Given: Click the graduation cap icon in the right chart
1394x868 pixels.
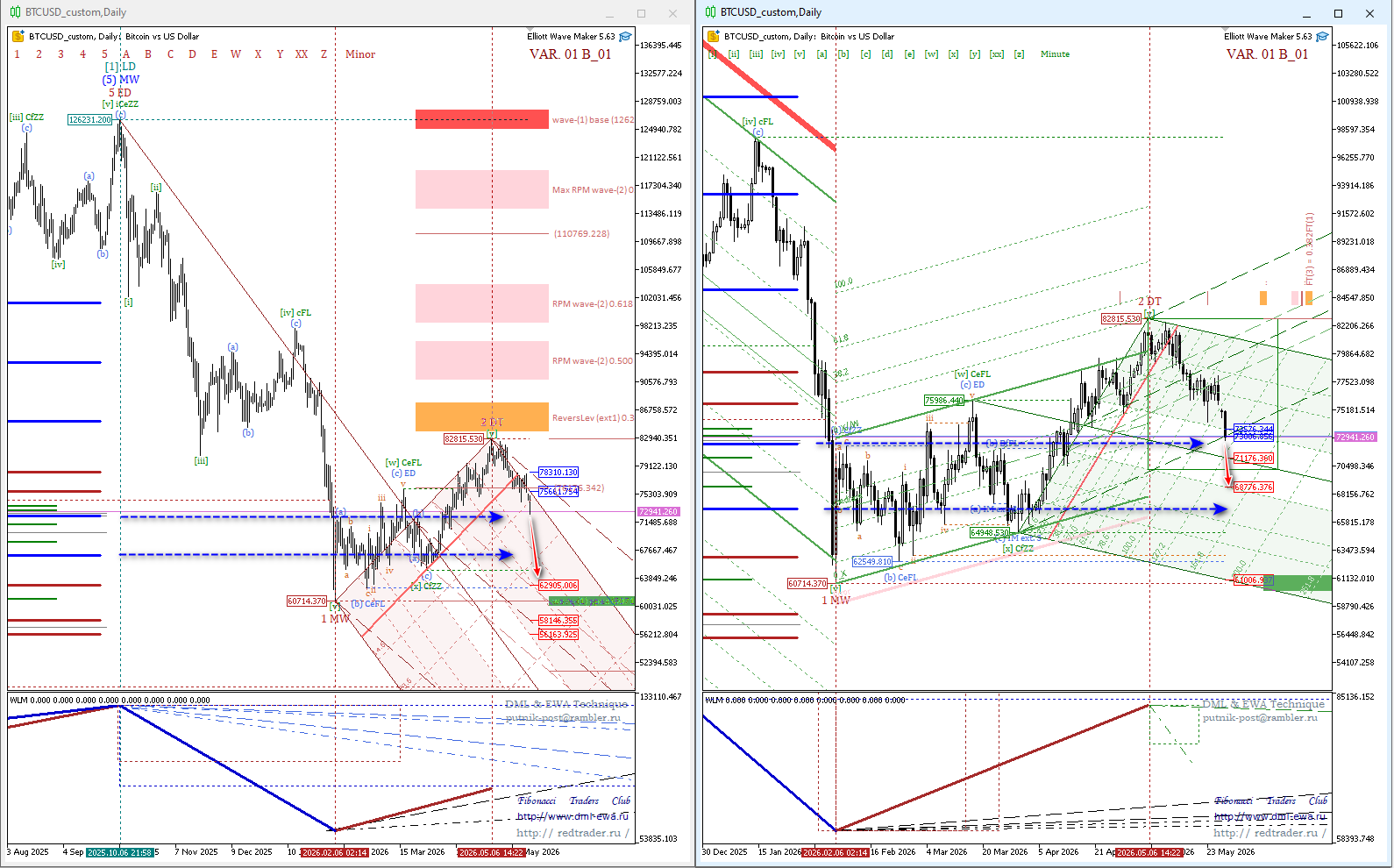Looking at the screenshot, I should point(1322,37).
